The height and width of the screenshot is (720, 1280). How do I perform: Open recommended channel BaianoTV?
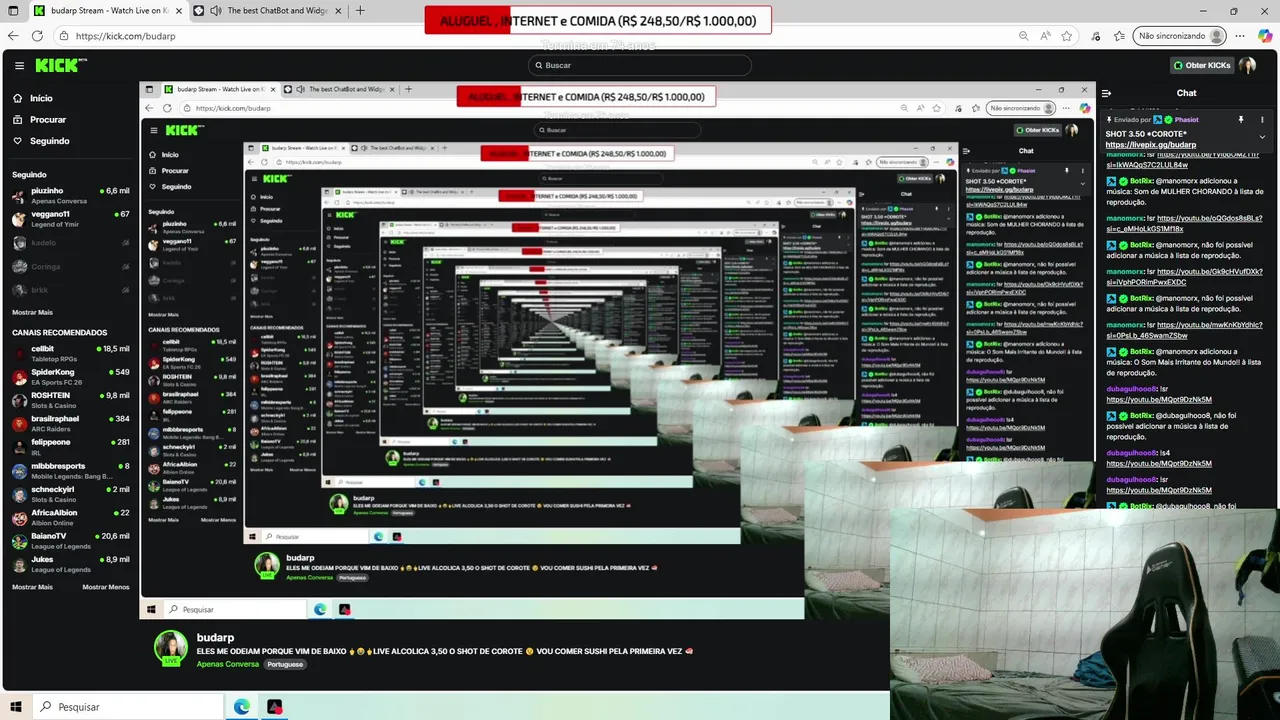click(x=71, y=540)
